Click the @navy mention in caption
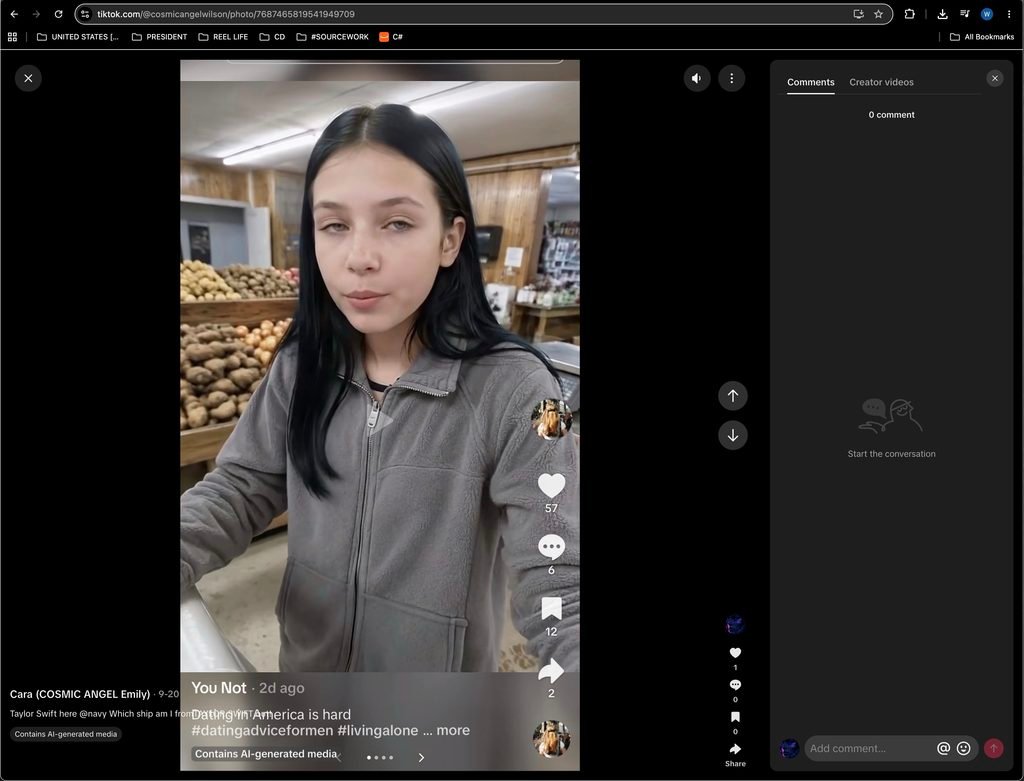This screenshot has height=781, width=1024. [x=93, y=714]
